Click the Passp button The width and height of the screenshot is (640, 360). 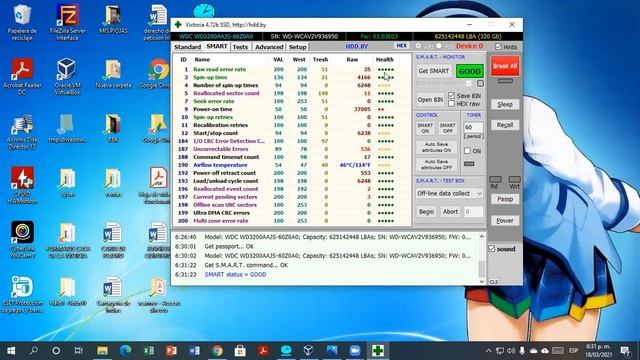click(505, 199)
